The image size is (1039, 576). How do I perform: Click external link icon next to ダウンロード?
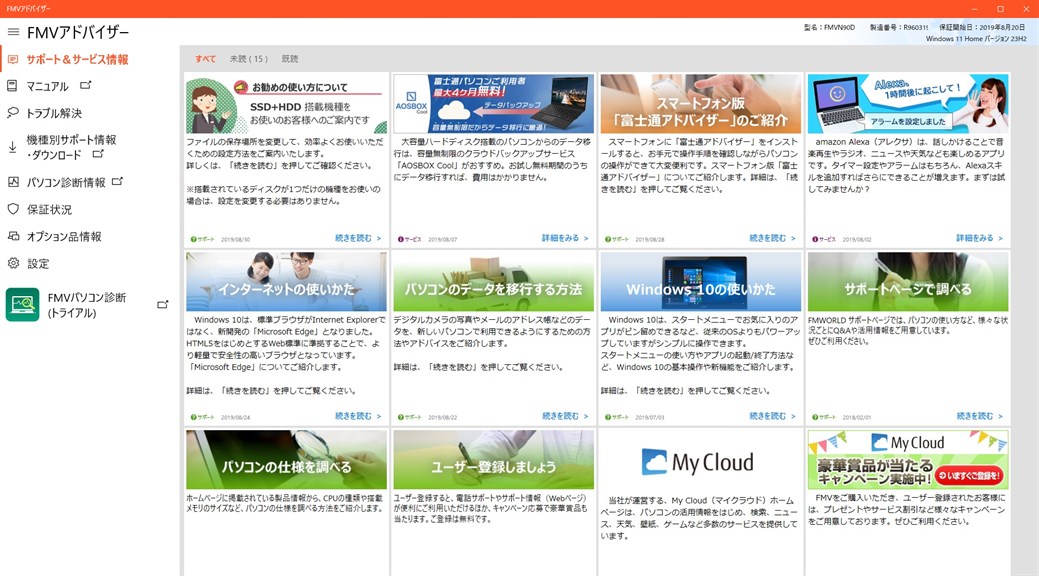[98, 154]
